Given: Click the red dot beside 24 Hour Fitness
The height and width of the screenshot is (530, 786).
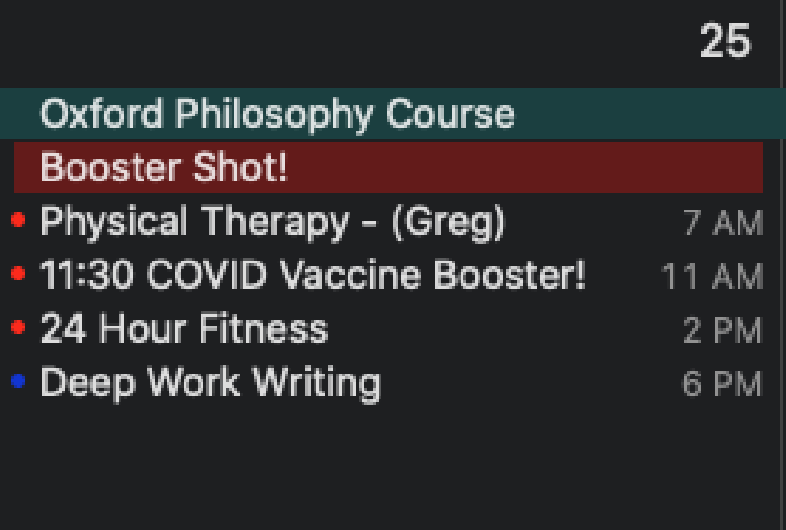Looking at the screenshot, I should click(17, 327).
